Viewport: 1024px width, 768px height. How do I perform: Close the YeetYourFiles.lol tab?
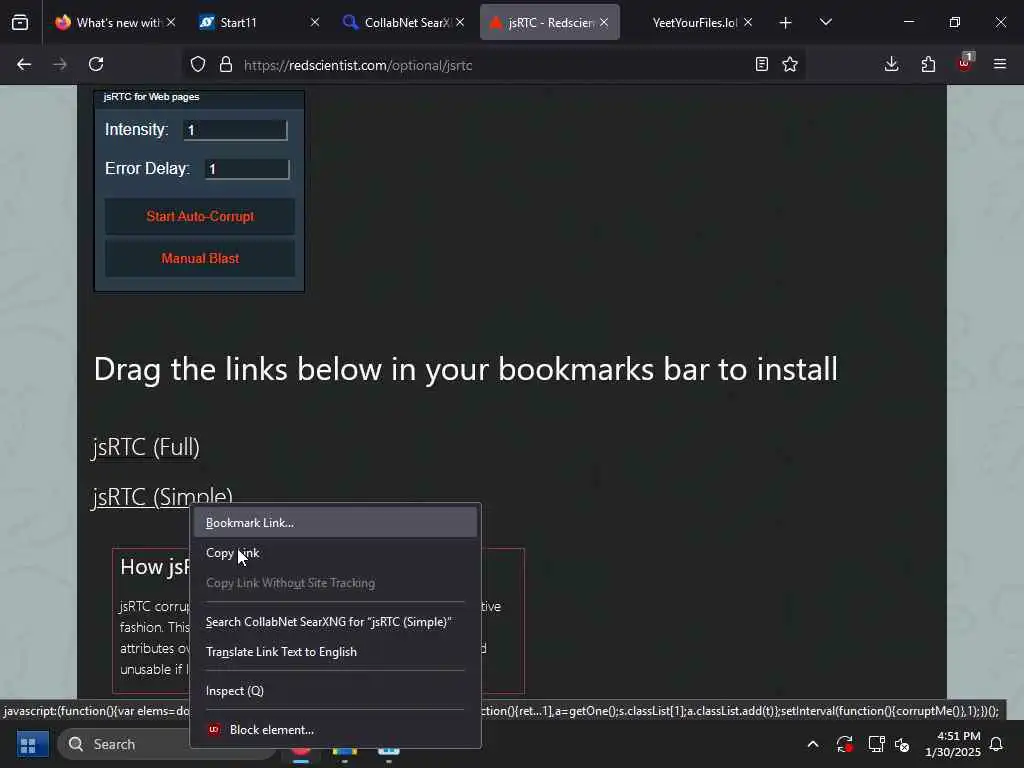tap(748, 22)
